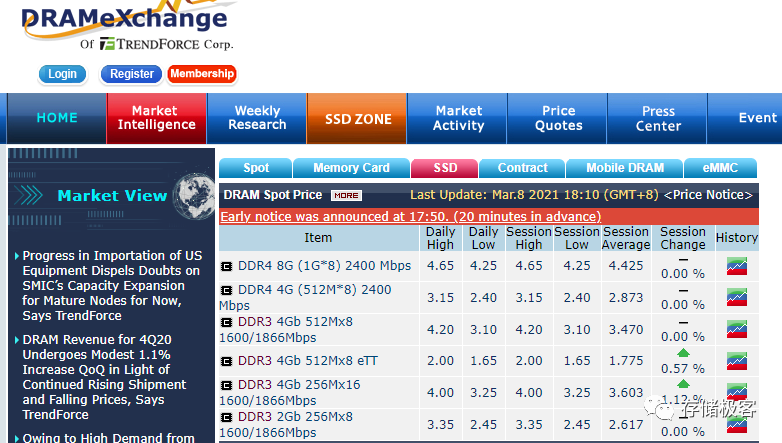Go to HOME in navigation bar
Viewport: 782px width, 443px height.
click(x=57, y=118)
